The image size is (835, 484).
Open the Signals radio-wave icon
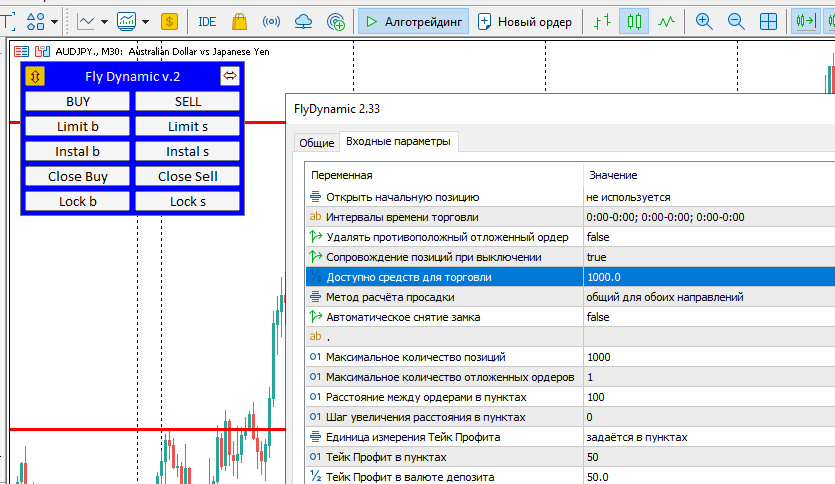coord(271,21)
